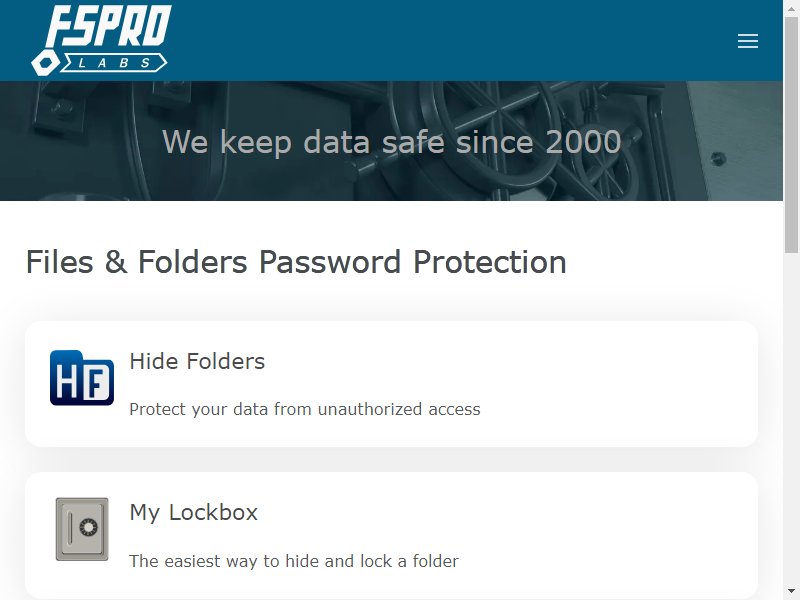Click the "Files & Folders Password Protection" heading
Viewport: 800px width, 600px height.
click(296, 262)
